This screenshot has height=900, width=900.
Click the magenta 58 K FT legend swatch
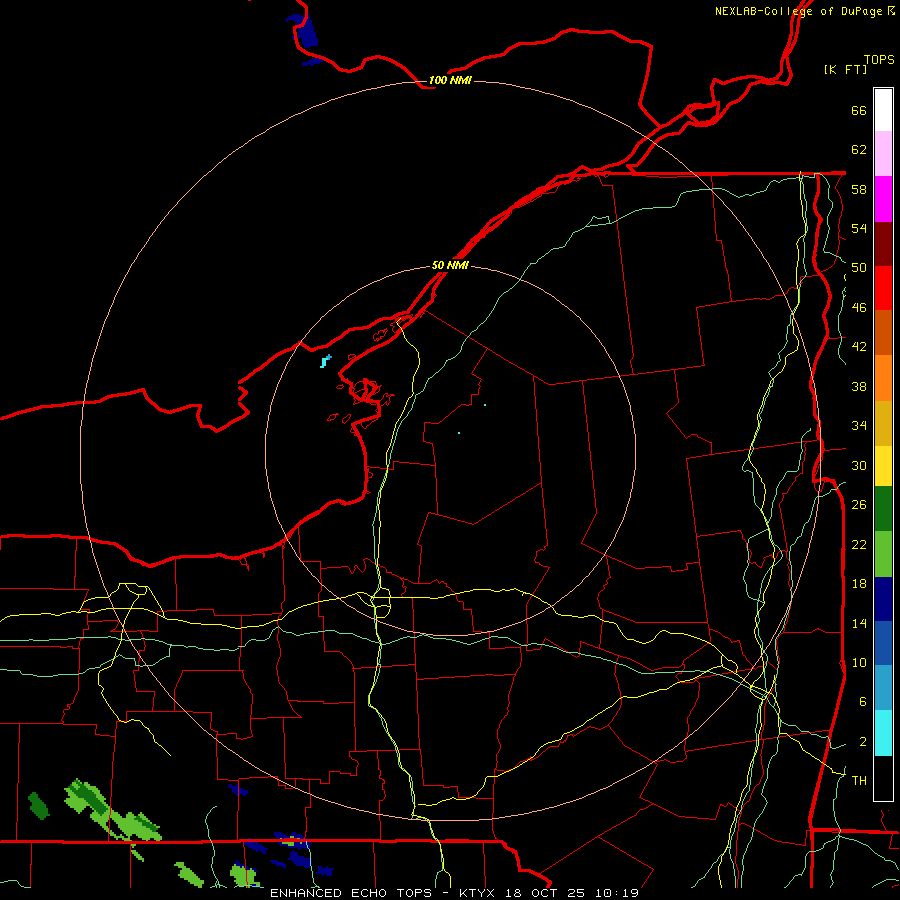point(883,199)
